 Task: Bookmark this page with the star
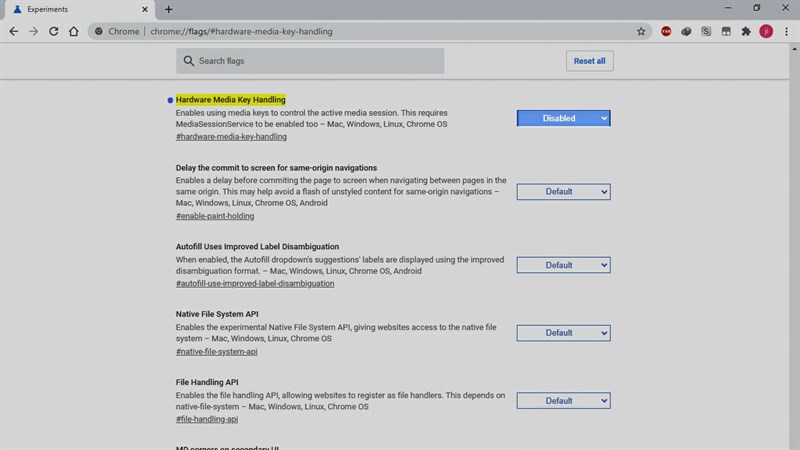pyautogui.click(x=641, y=32)
